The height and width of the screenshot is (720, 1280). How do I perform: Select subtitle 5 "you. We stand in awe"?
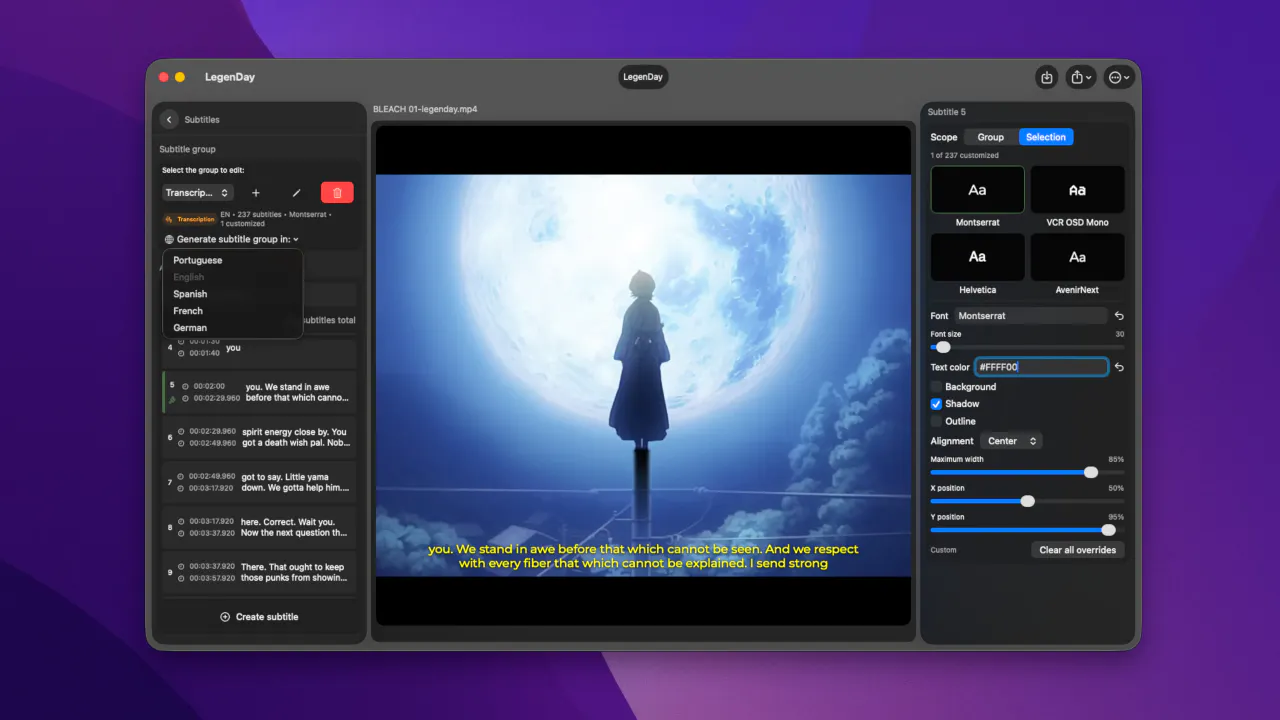coord(259,392)
